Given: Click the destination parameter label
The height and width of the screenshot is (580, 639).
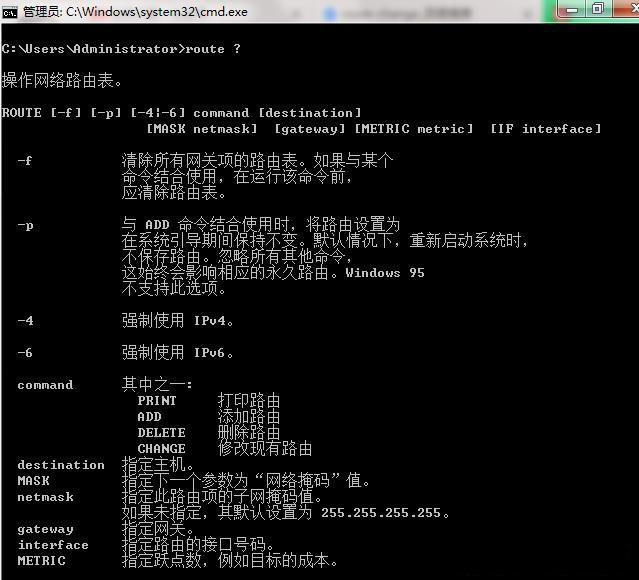Looking at the screenshot, I should point(61,465).
